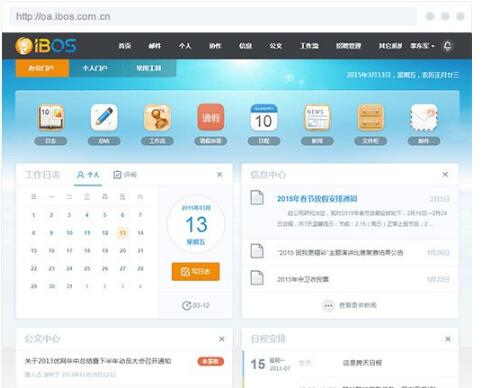Open the 2015年春节放假安排通知 news link
Screen dimensions: 484x388
(317, 199)
